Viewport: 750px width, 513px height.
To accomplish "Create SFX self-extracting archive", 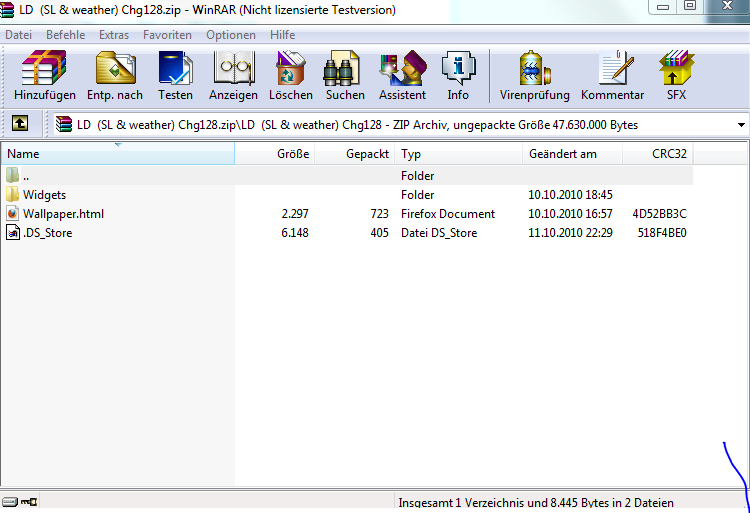I will pyautogui.click(x=677, y=76).
